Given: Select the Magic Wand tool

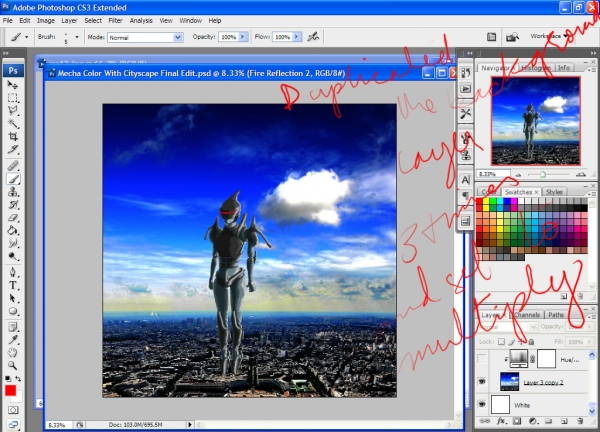Looking at the screenshot, I should [x=13, y=123].
